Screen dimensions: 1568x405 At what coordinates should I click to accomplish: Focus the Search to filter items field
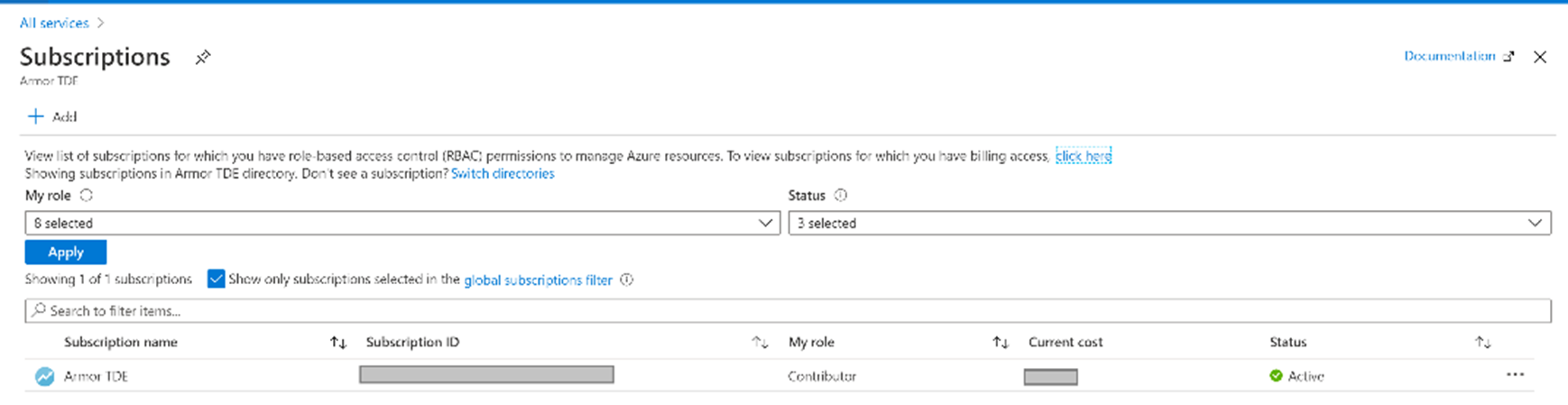787,310
